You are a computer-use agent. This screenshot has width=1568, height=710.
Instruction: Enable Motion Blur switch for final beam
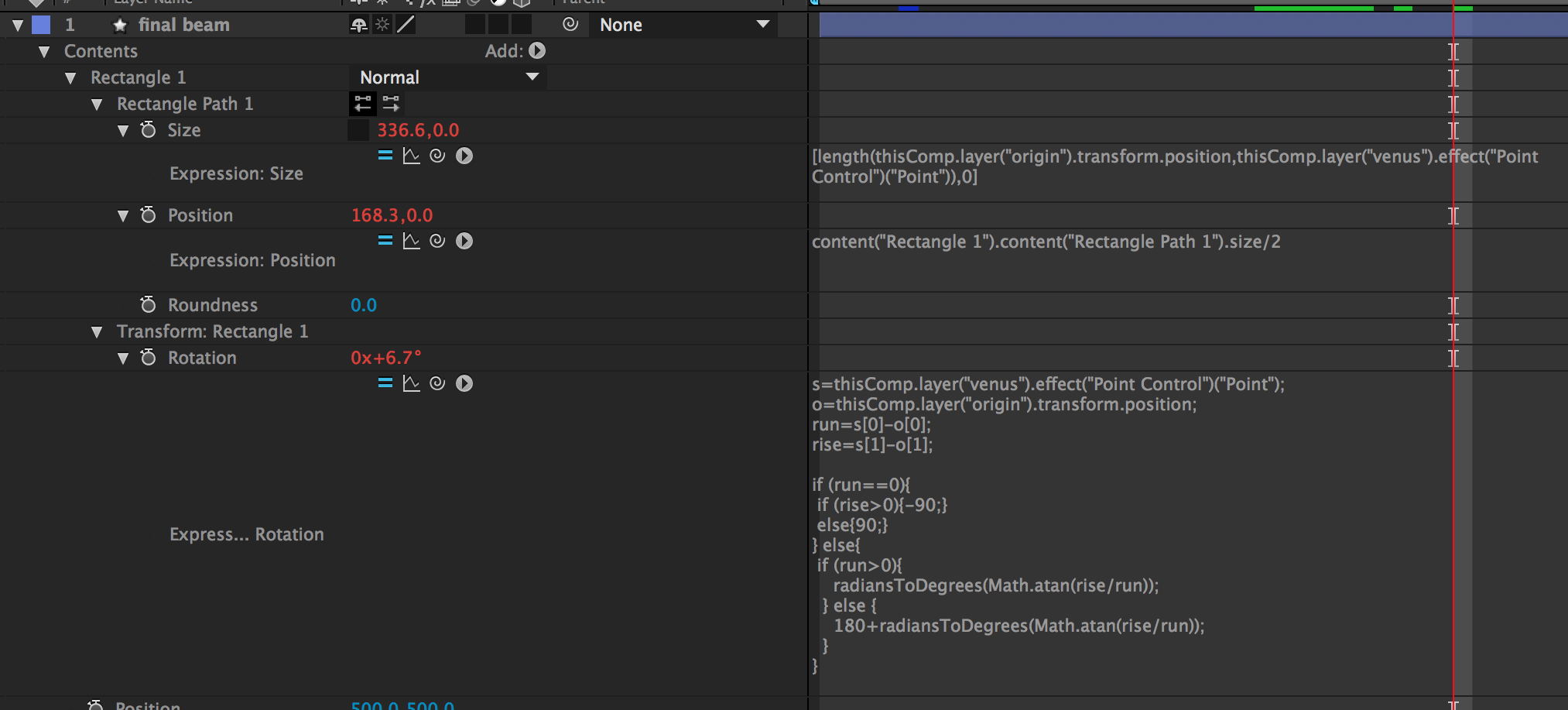click(475, 25)
